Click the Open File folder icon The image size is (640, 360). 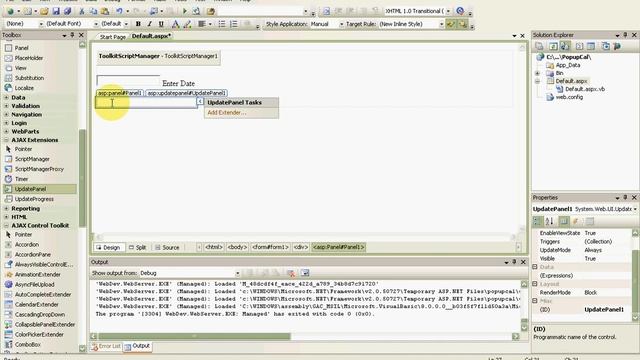[44, 11]
